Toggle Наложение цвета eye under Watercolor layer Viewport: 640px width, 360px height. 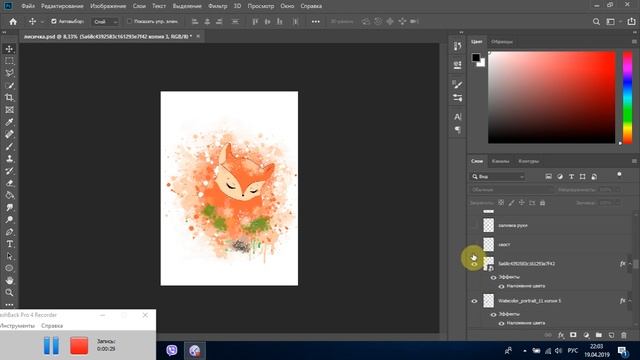(501, 323)
